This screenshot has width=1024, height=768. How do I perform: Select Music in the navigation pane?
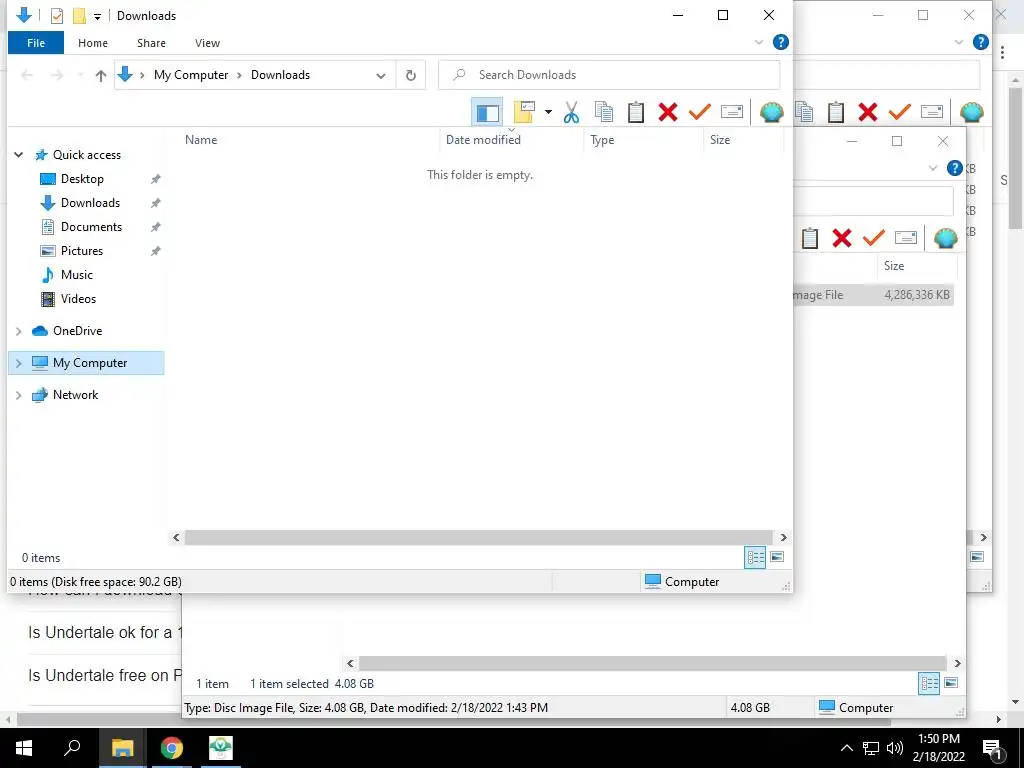76,275
